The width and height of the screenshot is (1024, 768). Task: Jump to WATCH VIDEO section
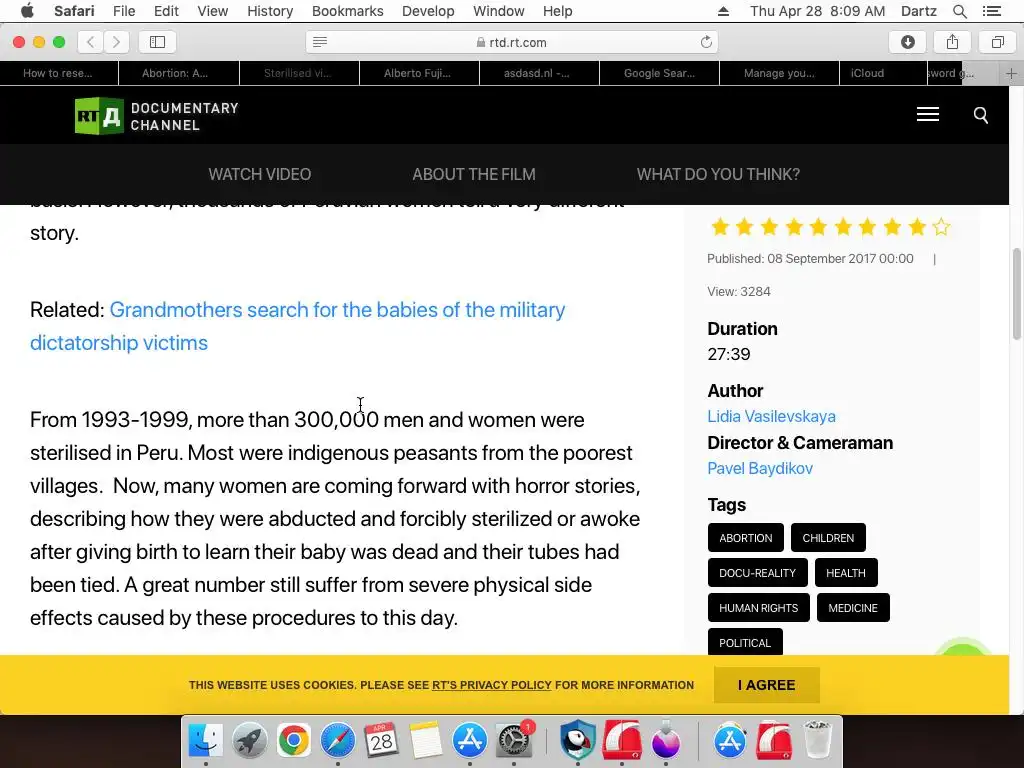[259, 174]
